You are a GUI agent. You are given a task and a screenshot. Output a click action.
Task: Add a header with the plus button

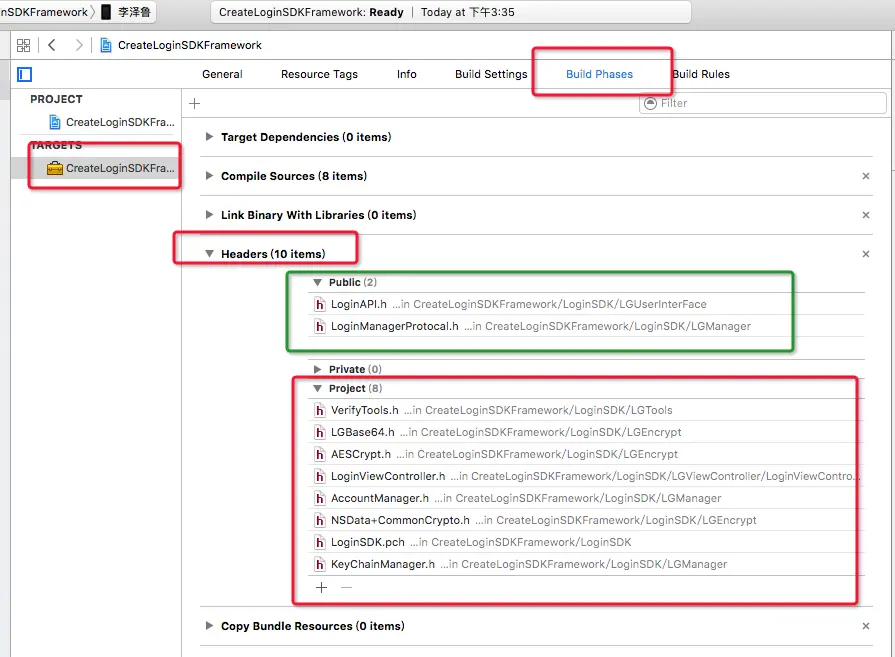[321, 587]
